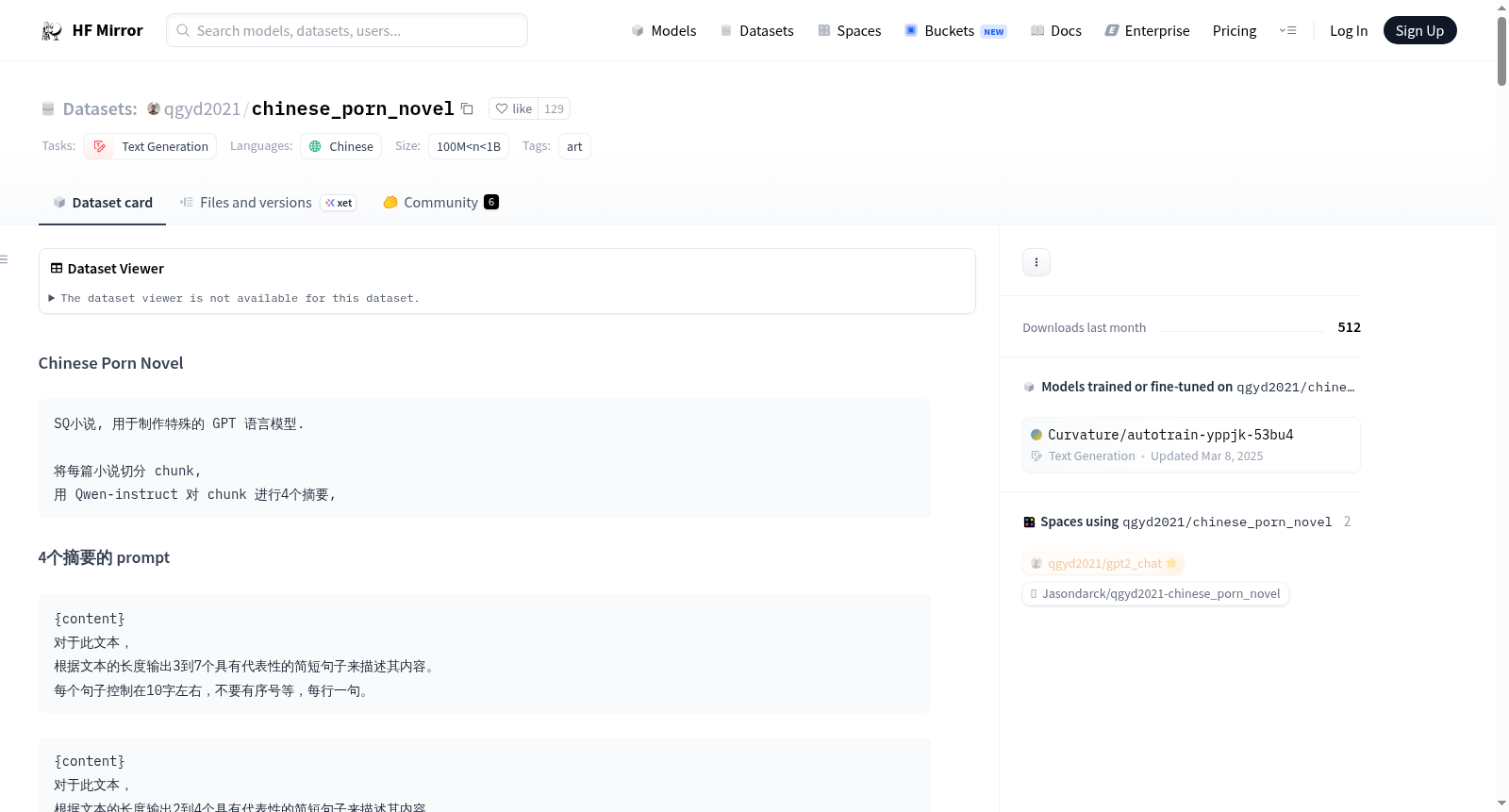Expand the dataset viewer unavailable message
The width and height of the screenshot is (1509, 812).
pyautogui.click(x=234, y=298)
